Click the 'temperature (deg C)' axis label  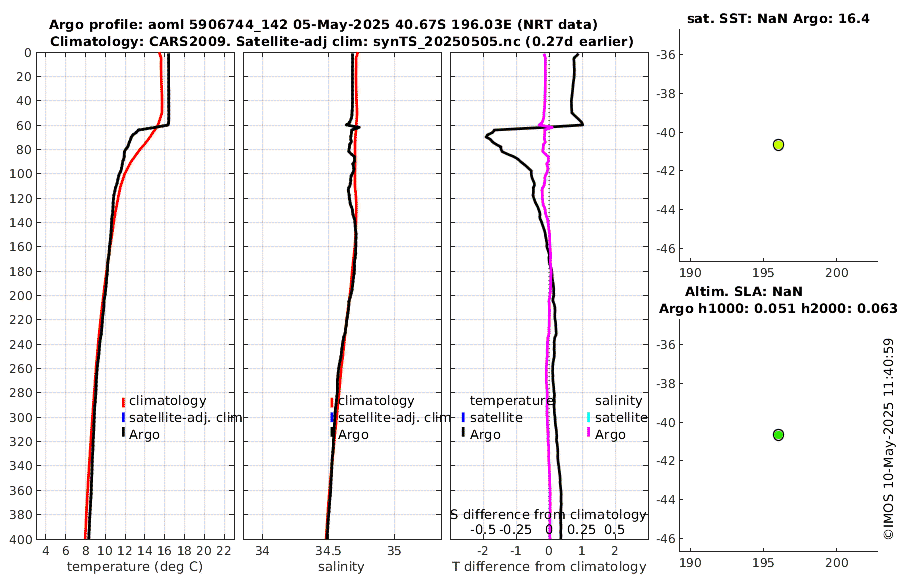pyautogui.click(x=135, y=567)
